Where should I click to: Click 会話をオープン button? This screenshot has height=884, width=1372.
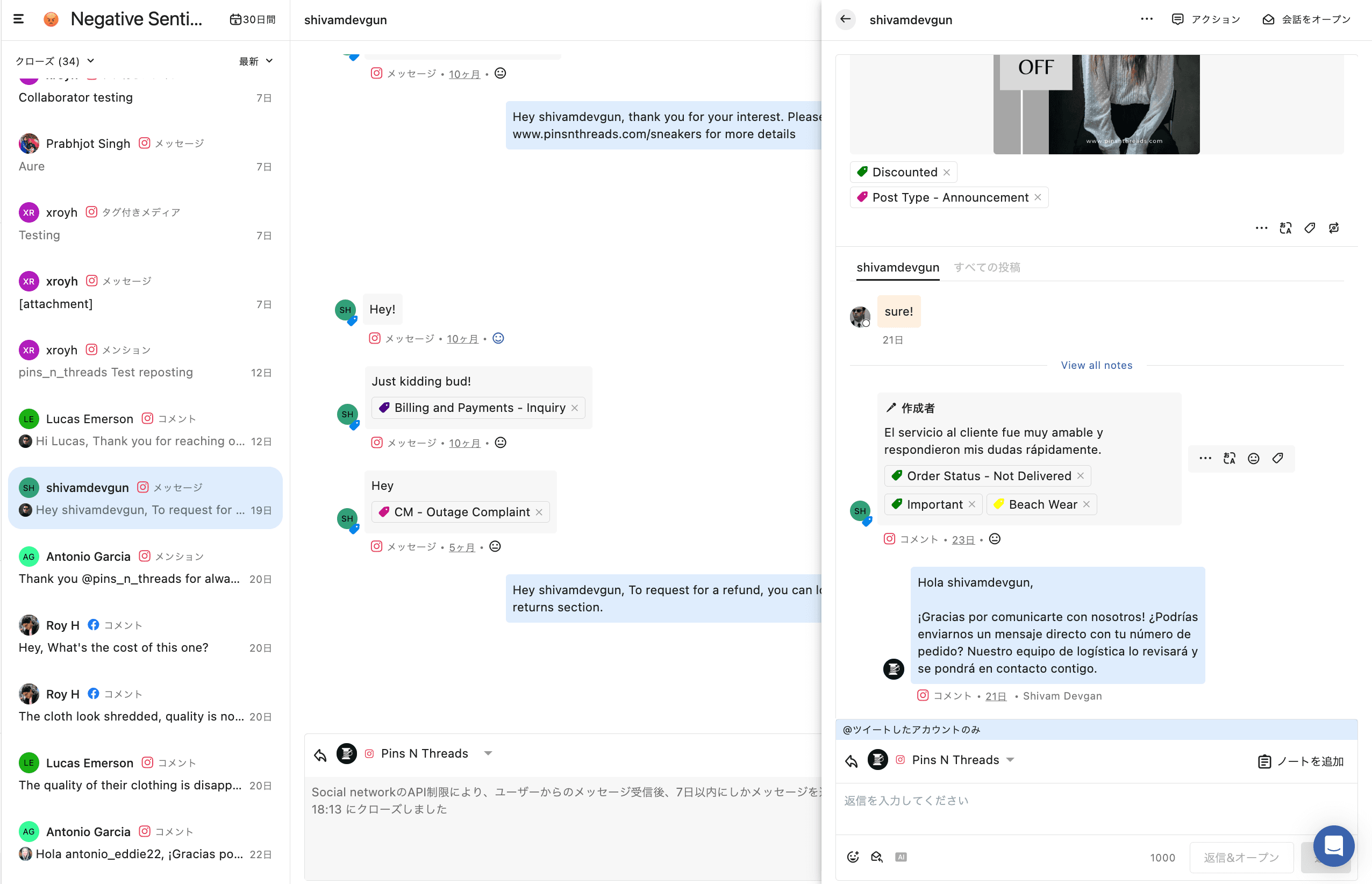click(x=1306, y=19)
